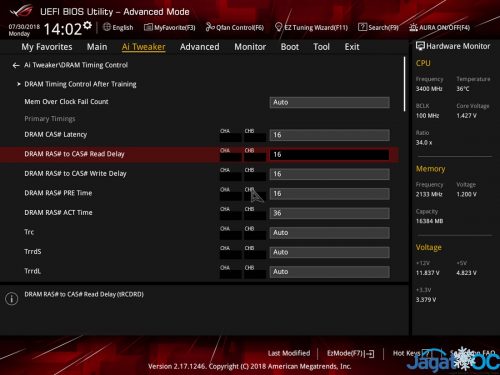Click the TrrdL Auto value field

[x=329, y=272]
